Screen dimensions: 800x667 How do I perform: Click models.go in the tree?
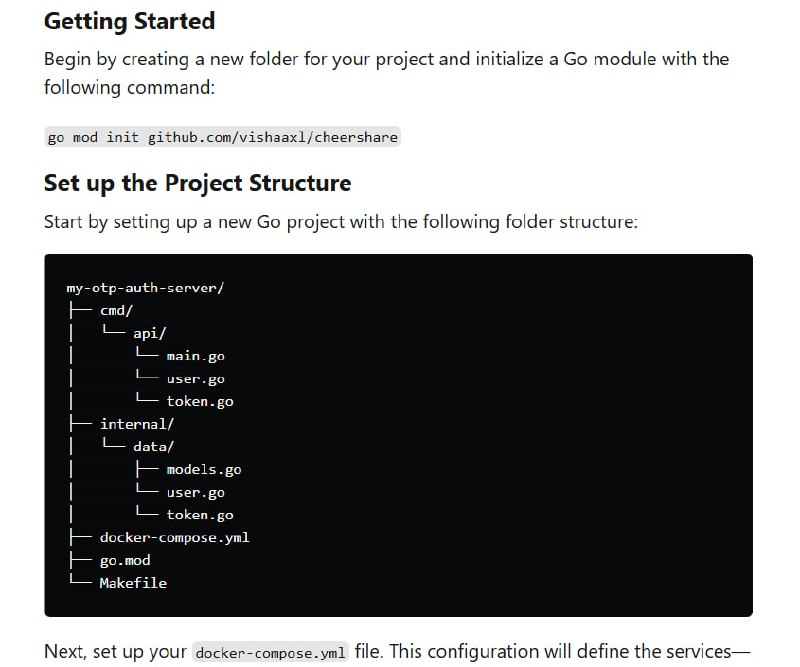click(204, 470)
